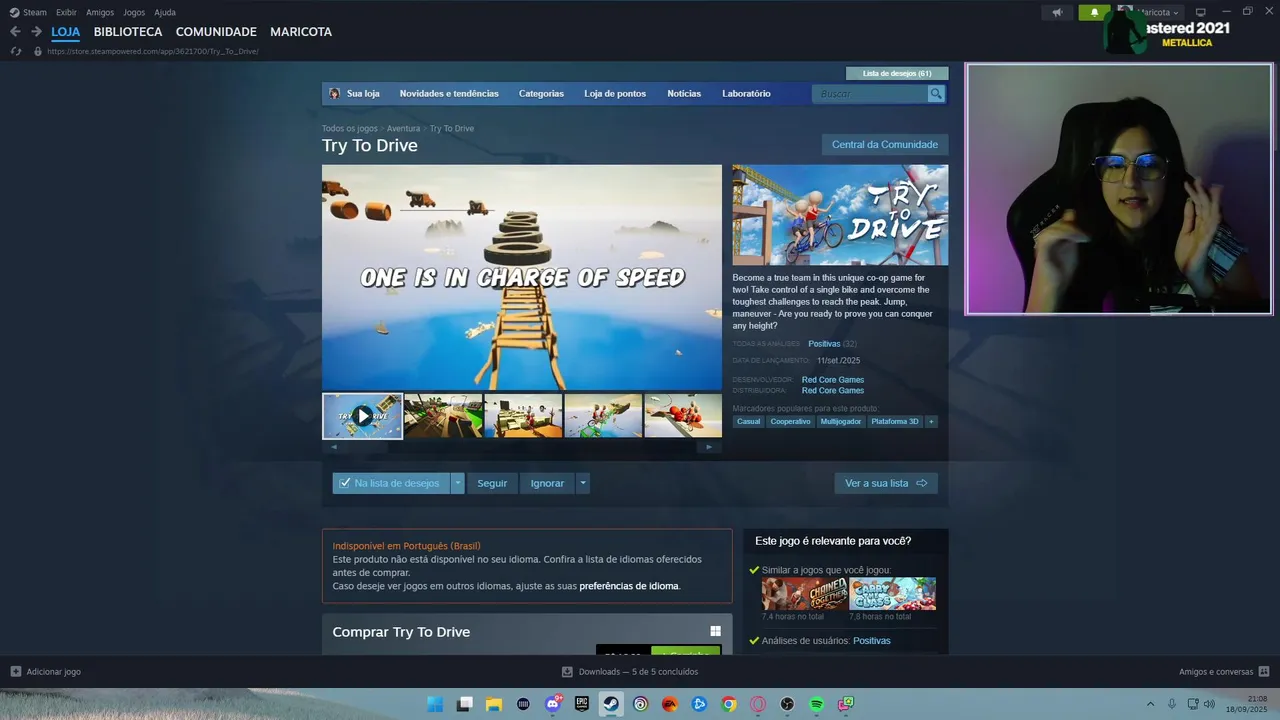This screenshot has height=720, width=1280.
Task: Open Central da Comunidade
Action: tap(885, 144)
